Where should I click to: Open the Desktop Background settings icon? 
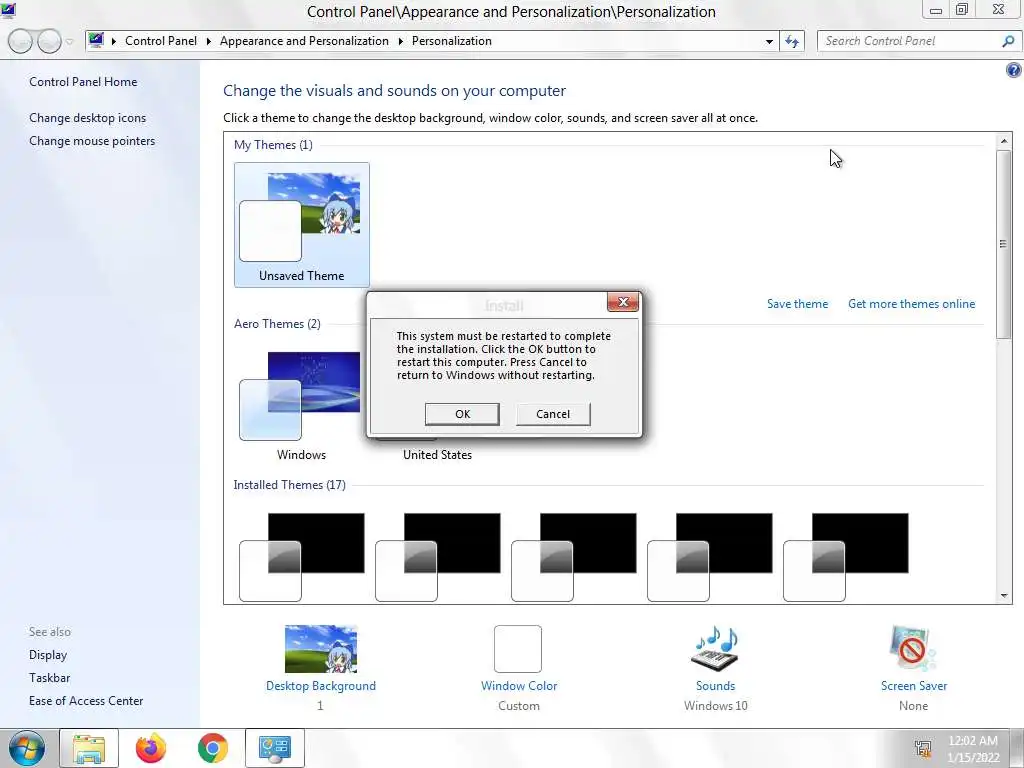coord(321,649)
